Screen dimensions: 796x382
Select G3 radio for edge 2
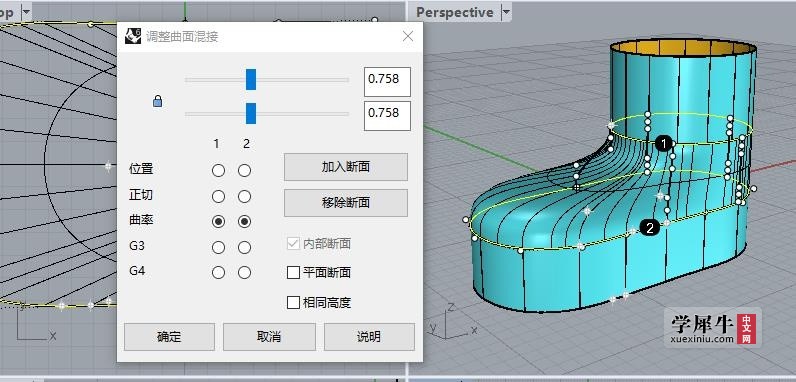(x=245, y=247)
